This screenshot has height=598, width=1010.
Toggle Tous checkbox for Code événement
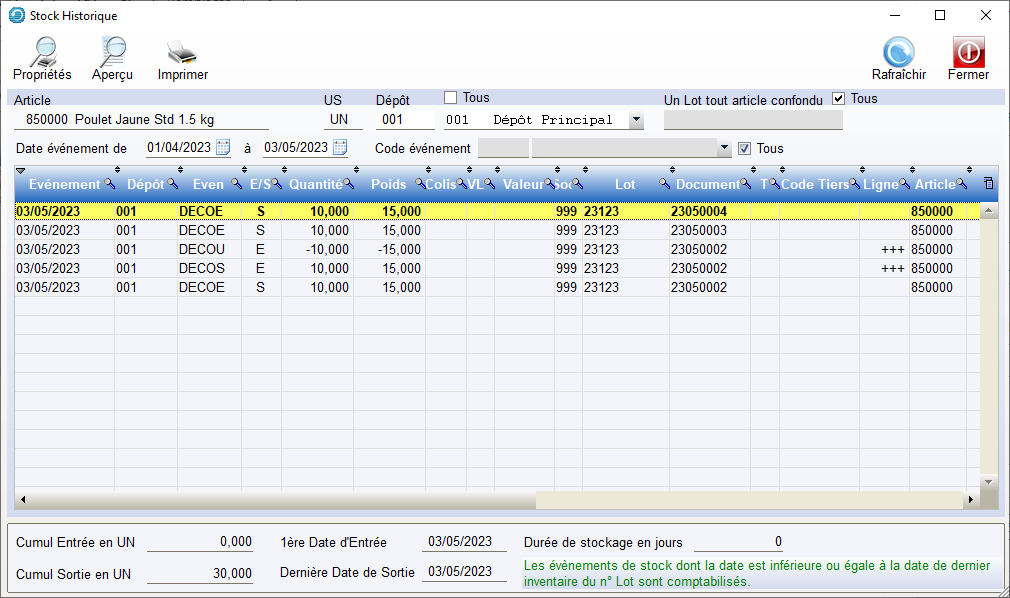pos(744,149)
